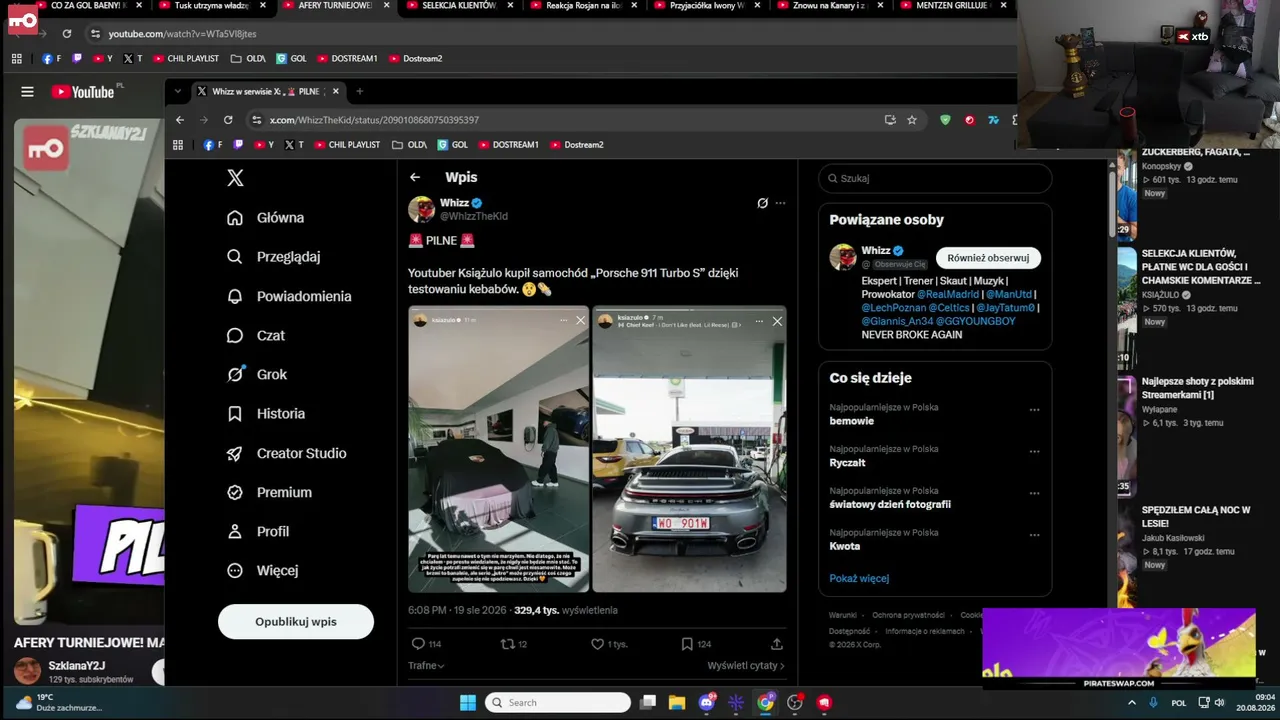Open the Premium page icon
The height and width of the screenshot is (720, 1280).
coord(235,492)
